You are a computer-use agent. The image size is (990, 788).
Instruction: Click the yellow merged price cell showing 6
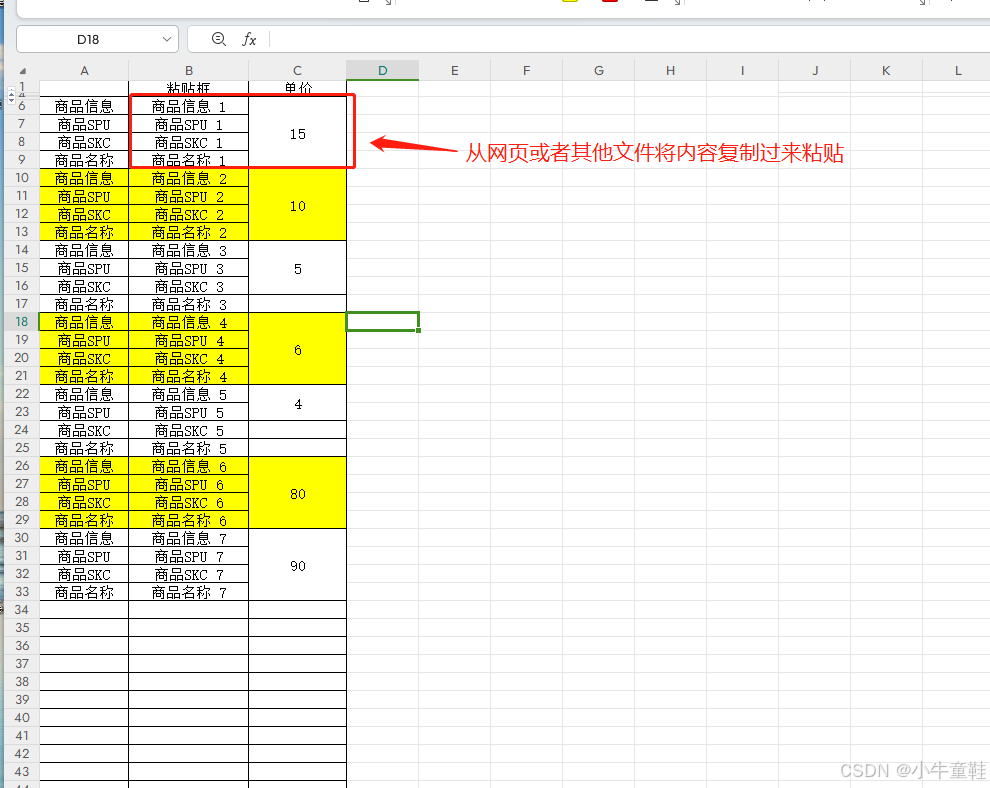[297, 349]
